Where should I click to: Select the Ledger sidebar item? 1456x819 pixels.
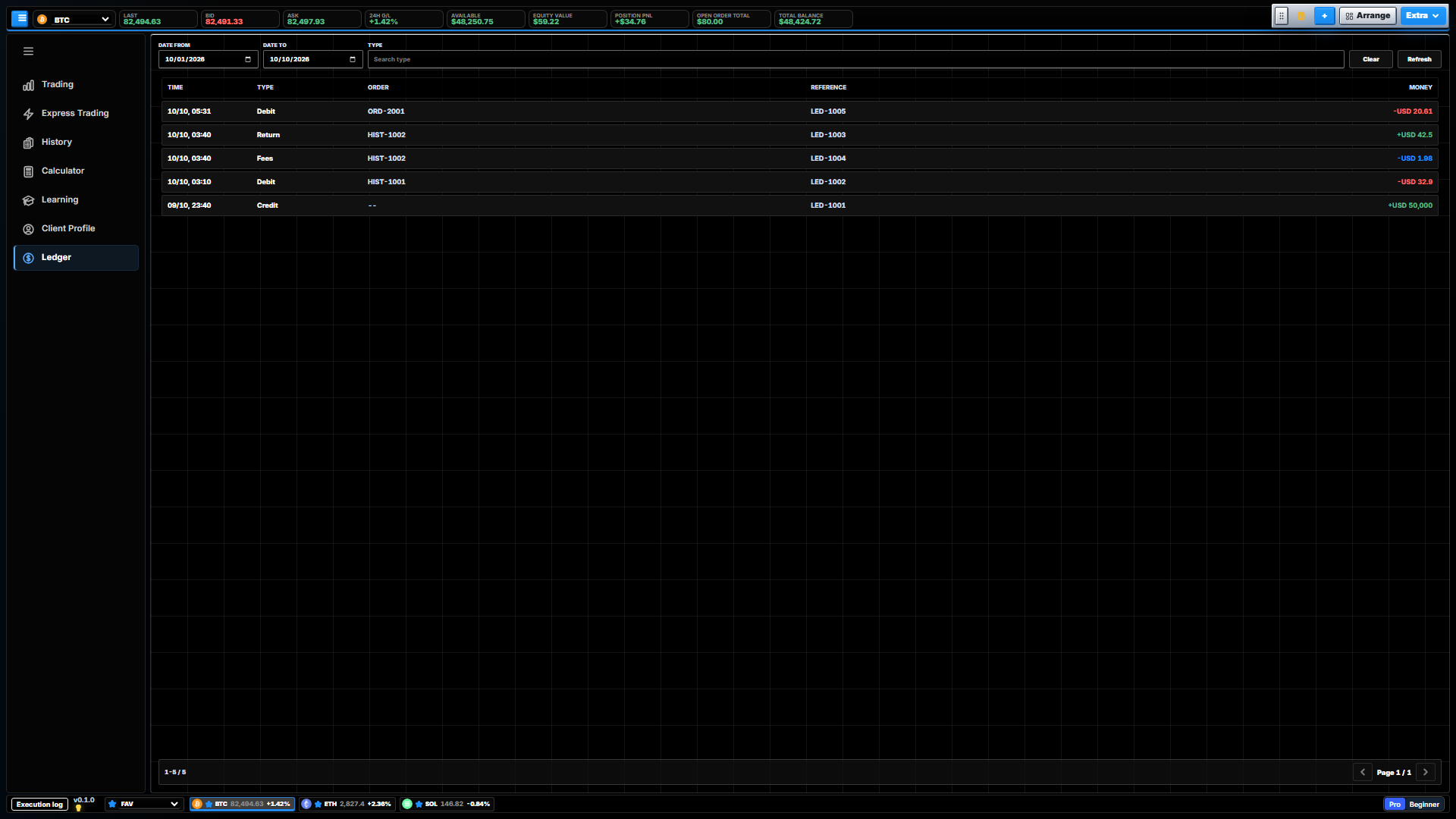(x=76, y=258)
